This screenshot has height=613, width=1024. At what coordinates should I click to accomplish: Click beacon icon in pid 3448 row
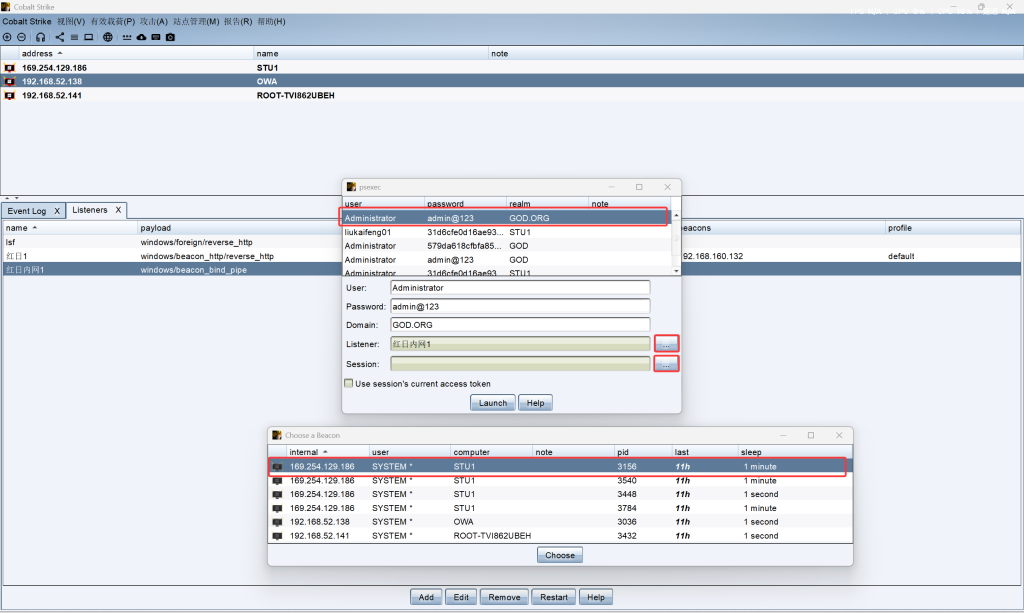278,494
